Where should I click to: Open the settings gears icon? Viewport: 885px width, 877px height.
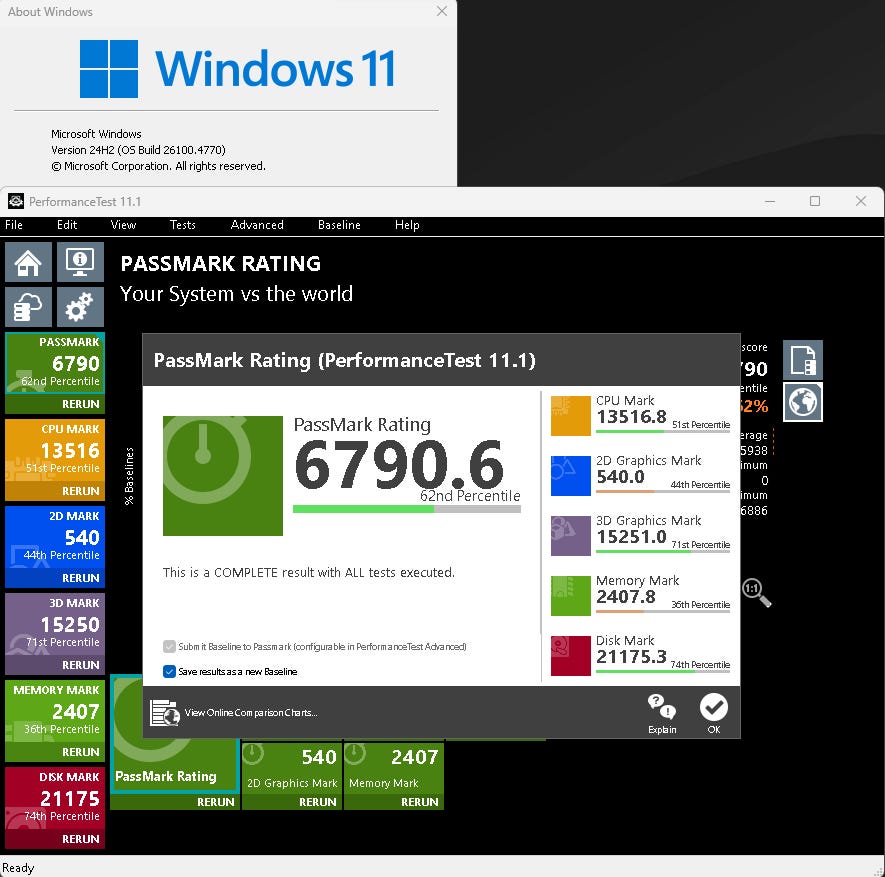click(80, 307)
